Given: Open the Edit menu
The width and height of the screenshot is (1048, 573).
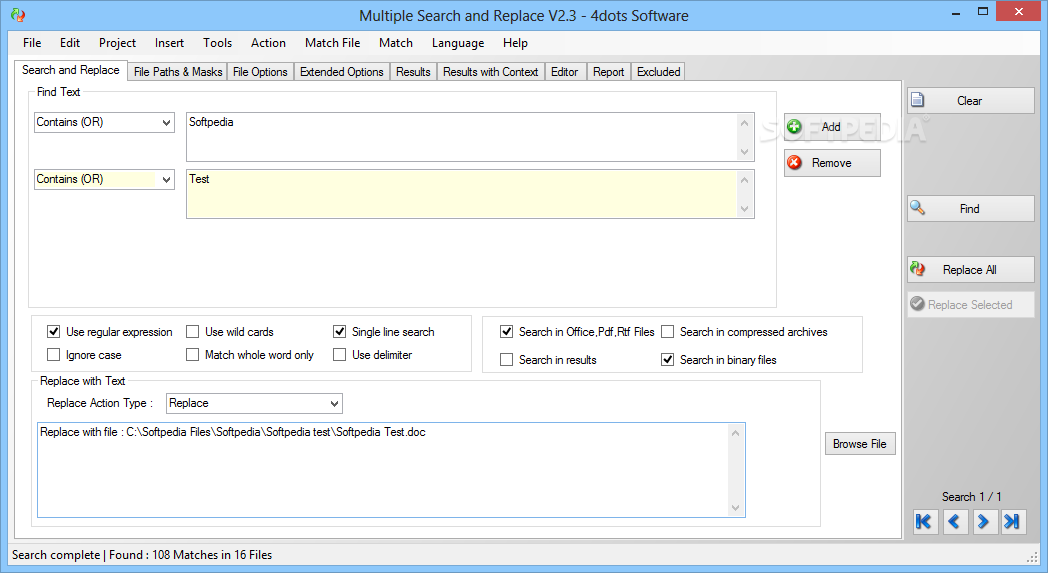Looking at the screenshot, I should tap(70, 43).
